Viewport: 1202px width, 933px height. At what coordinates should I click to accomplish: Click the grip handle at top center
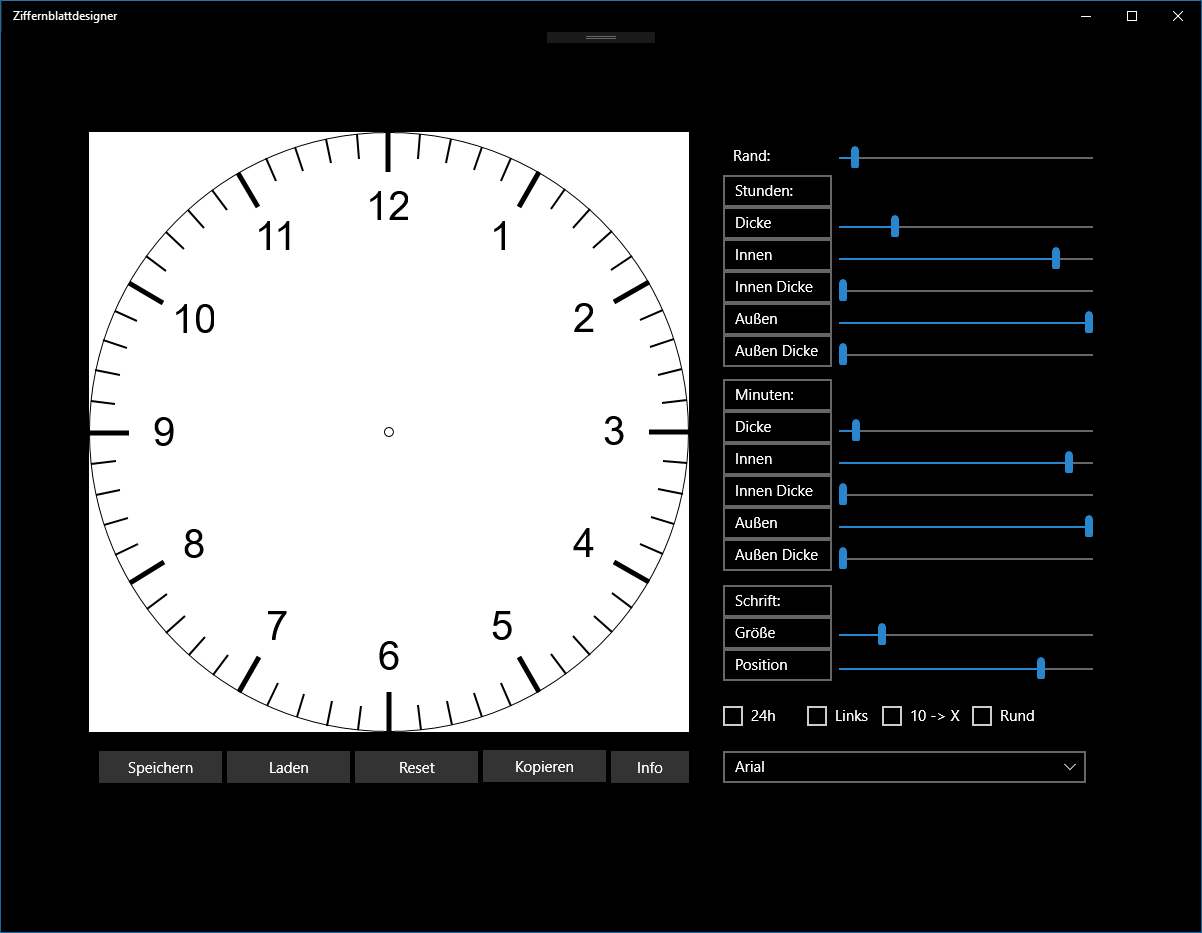point(601,37)
